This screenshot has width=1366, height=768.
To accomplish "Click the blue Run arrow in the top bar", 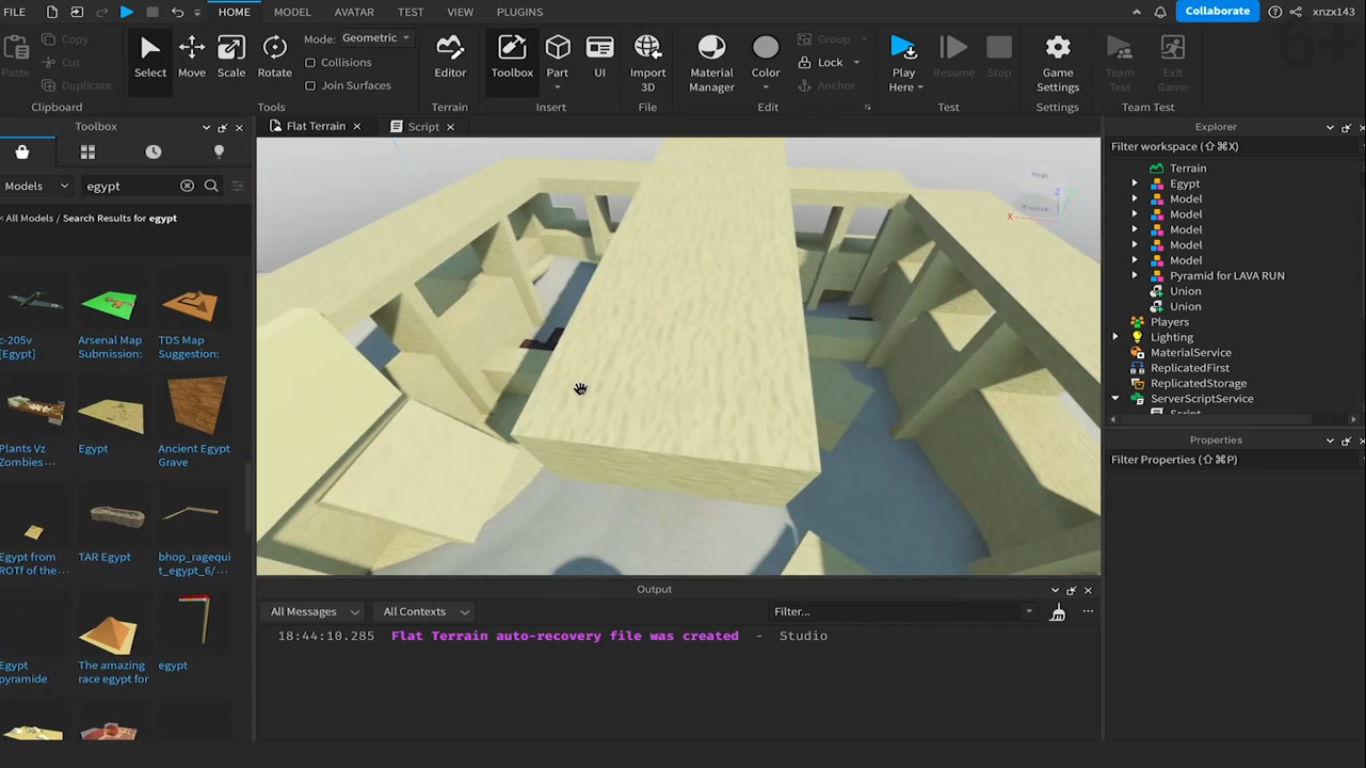I will (x=127, y=12).
